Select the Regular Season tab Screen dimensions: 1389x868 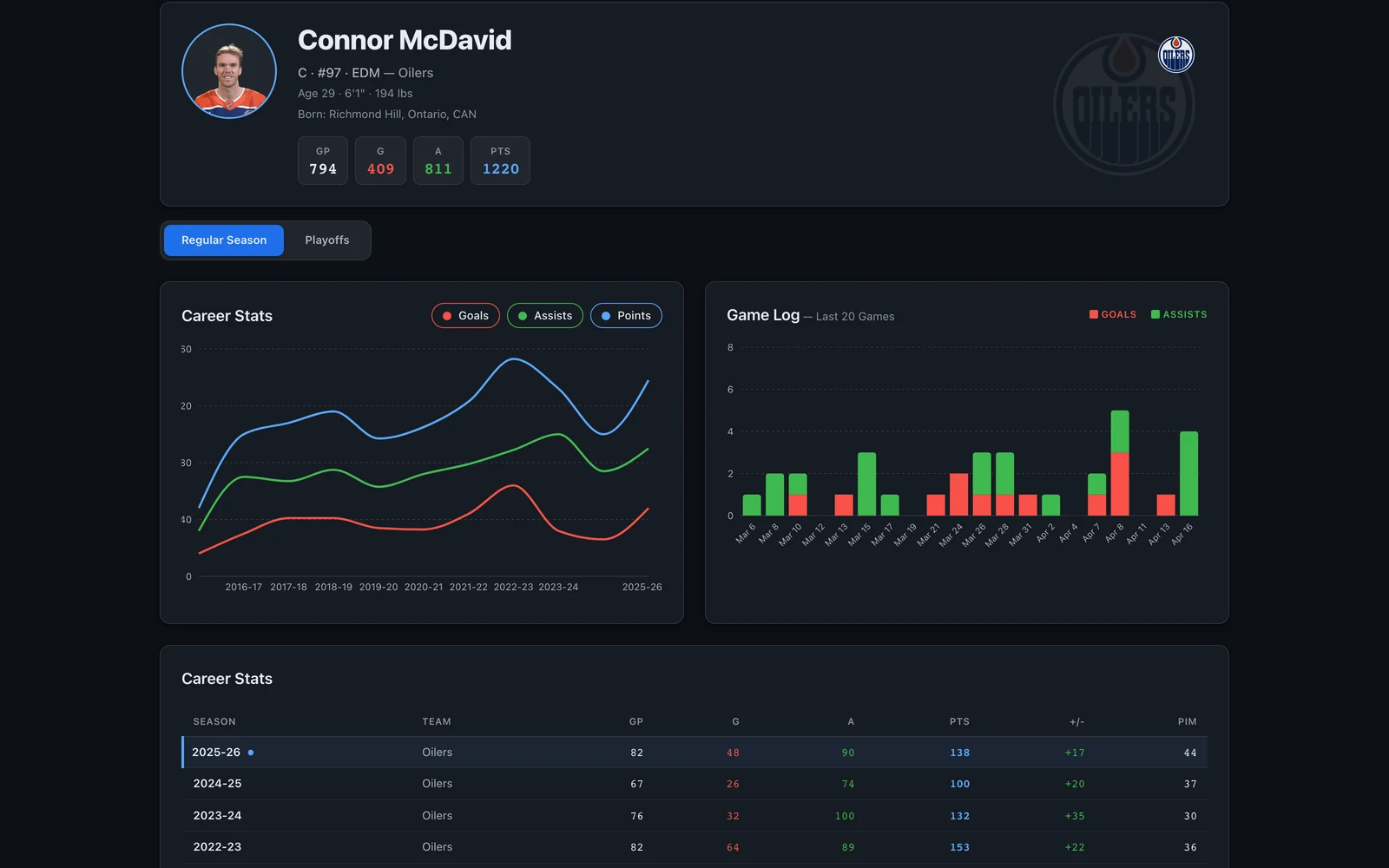tap(224, 240)
